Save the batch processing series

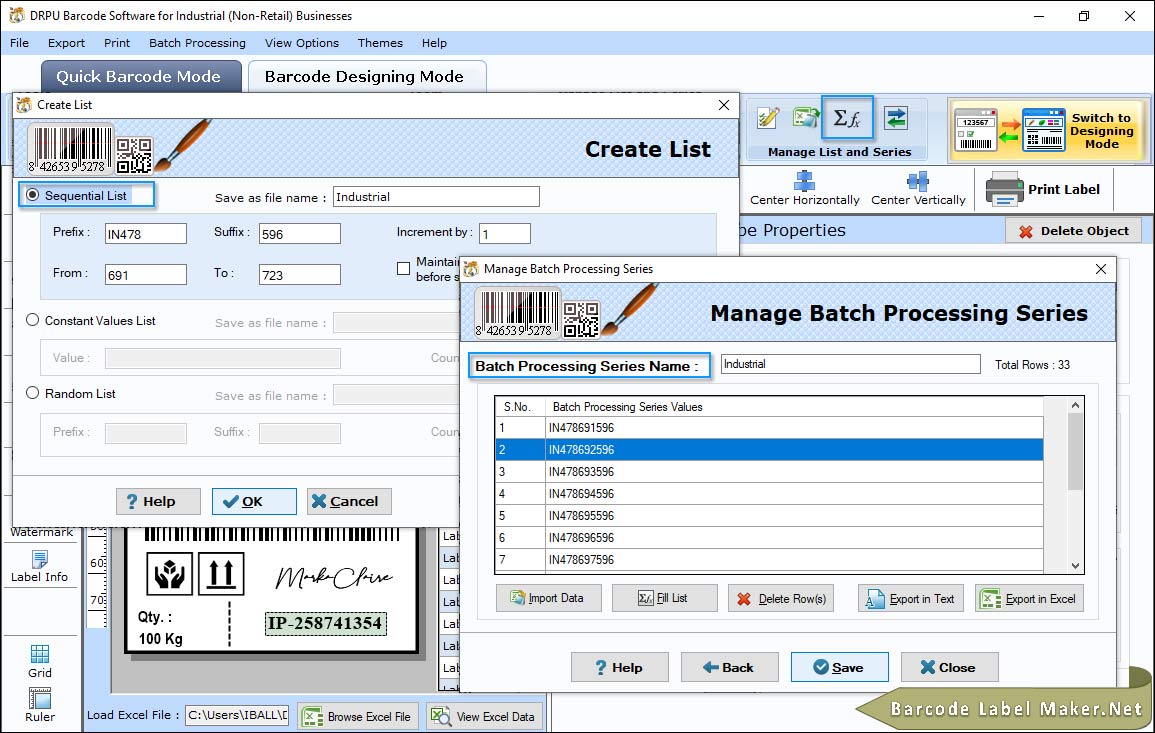[x=839, y=667]
